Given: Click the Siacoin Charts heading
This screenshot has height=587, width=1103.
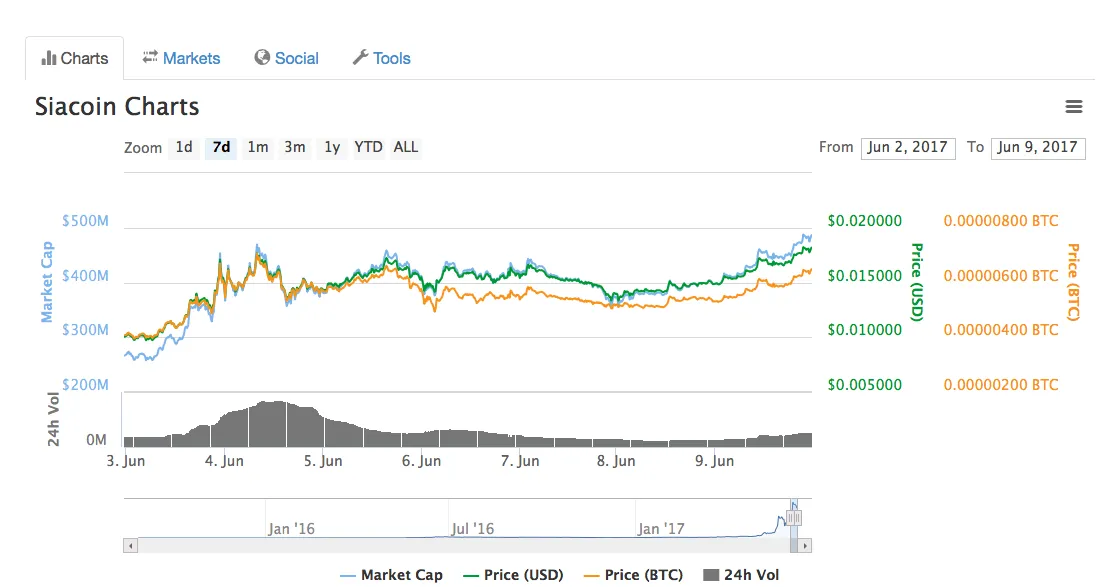Looking at the screenshot, I should [x=117, y=106].
